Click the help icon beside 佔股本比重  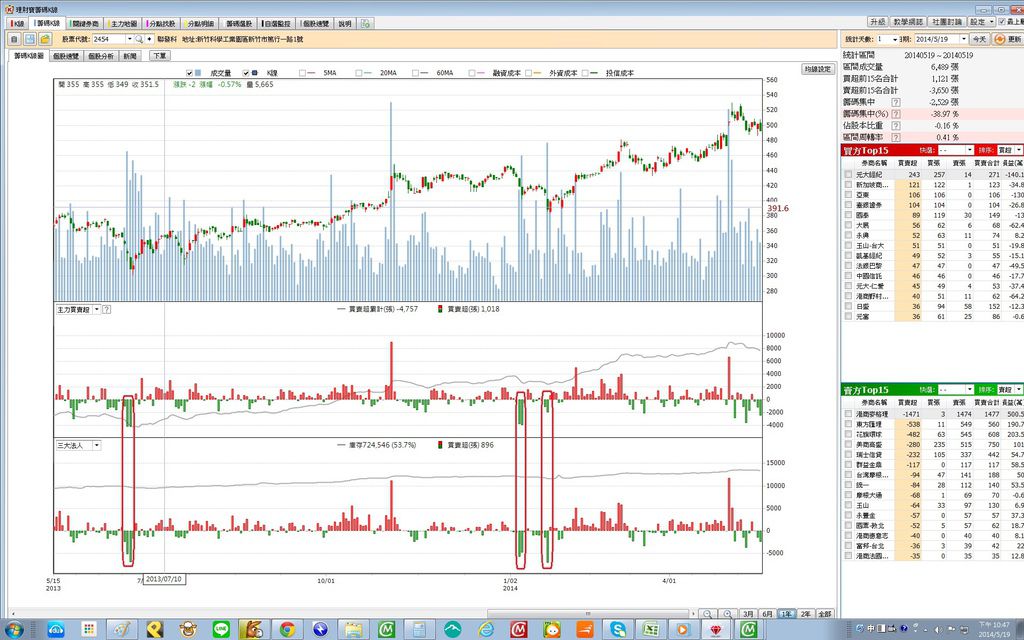coord(896,125)
